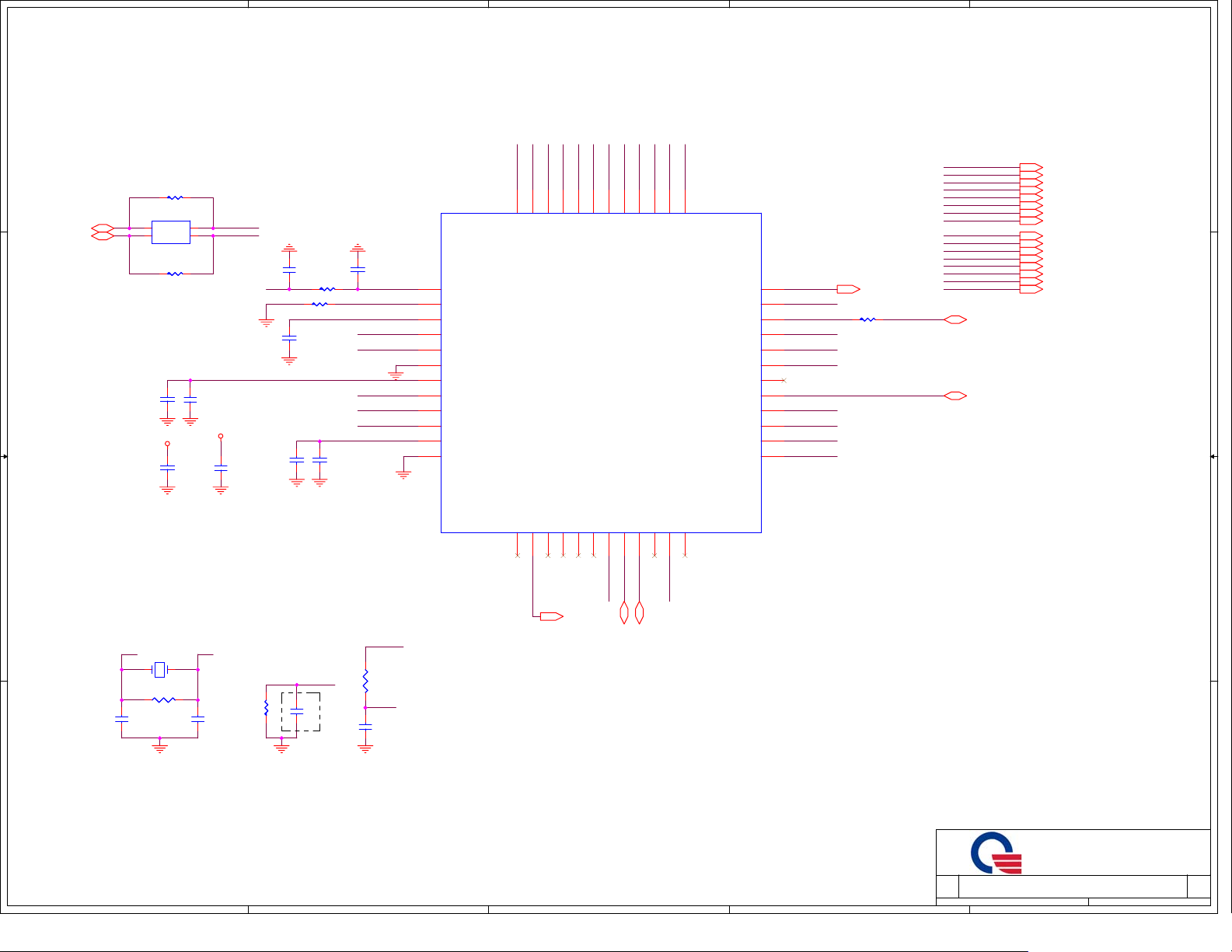Click the upper bidirectional port at far left

click(x=103, y=228)
